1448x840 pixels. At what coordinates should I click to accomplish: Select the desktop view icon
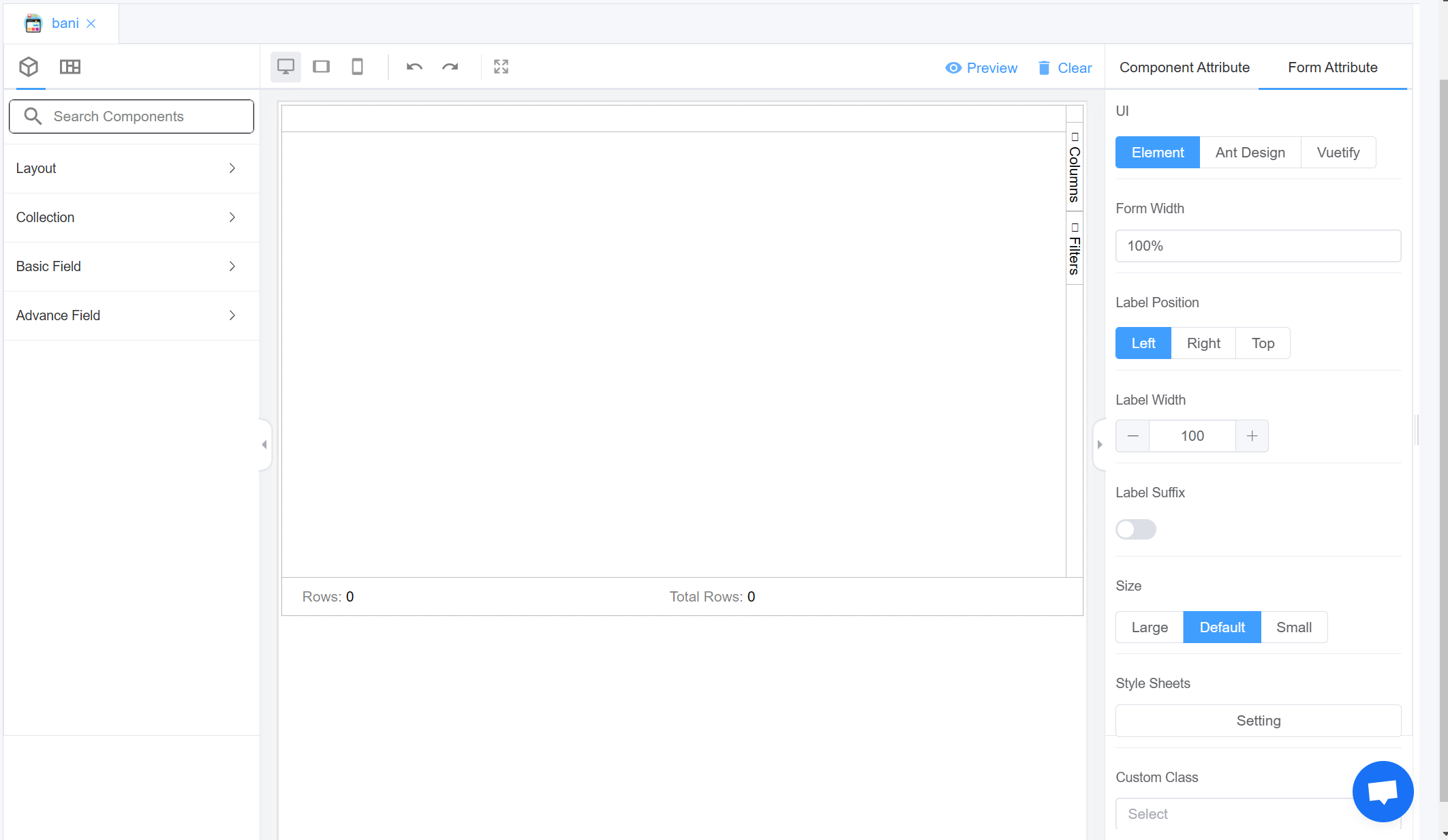point(286,67)
